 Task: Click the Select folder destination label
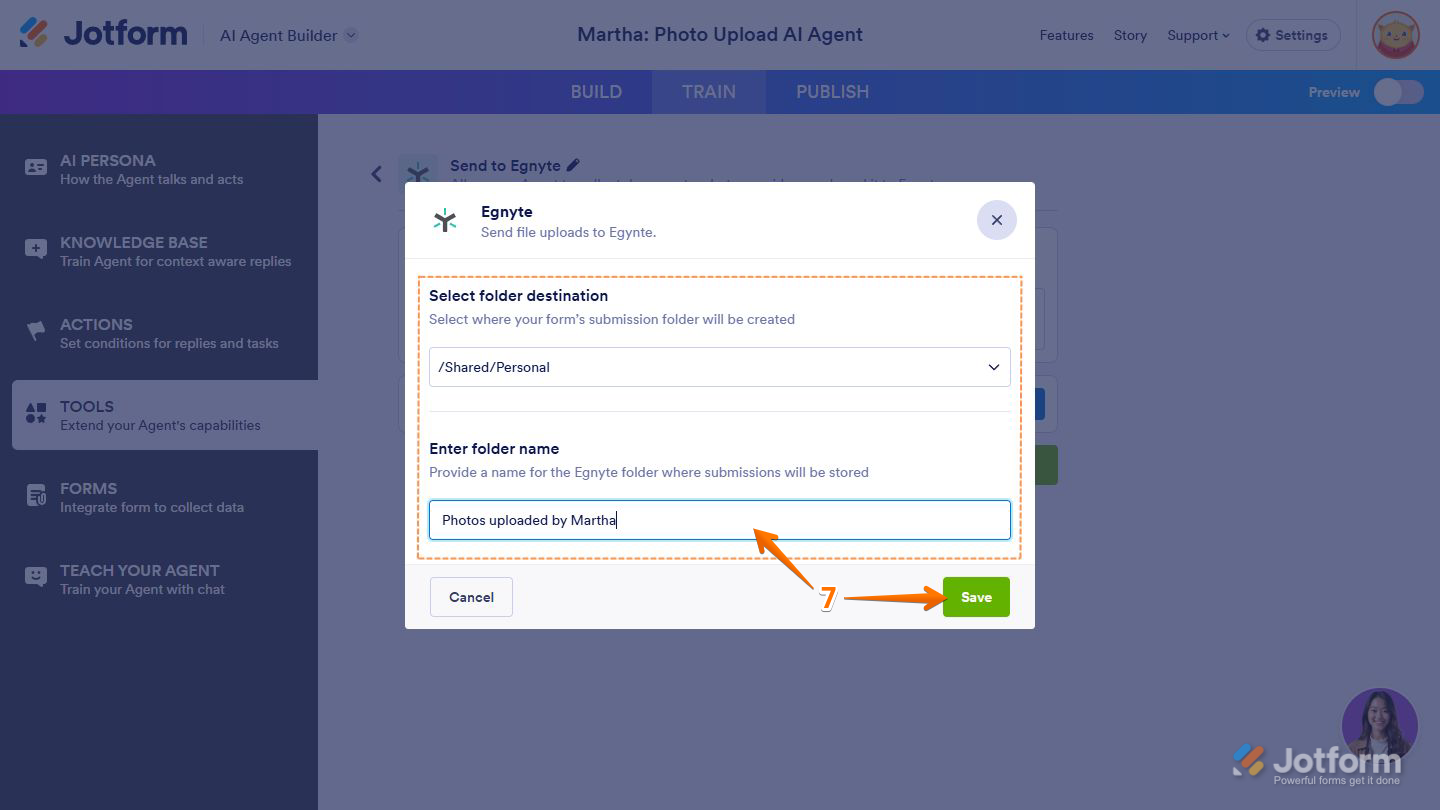coord(518,296)
